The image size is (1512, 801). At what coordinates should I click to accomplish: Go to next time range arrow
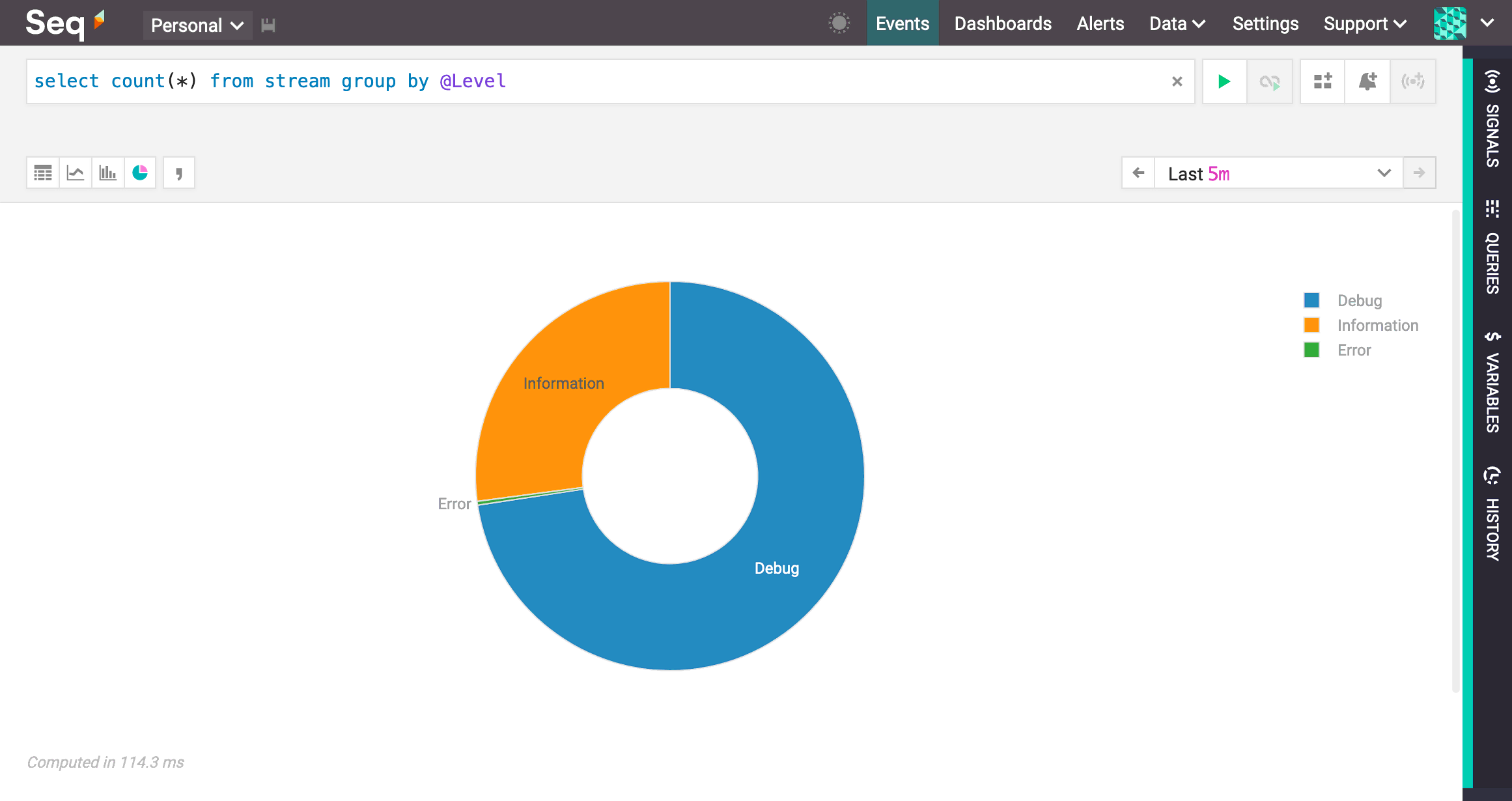pyautogui.click(x=1420, y=173)
